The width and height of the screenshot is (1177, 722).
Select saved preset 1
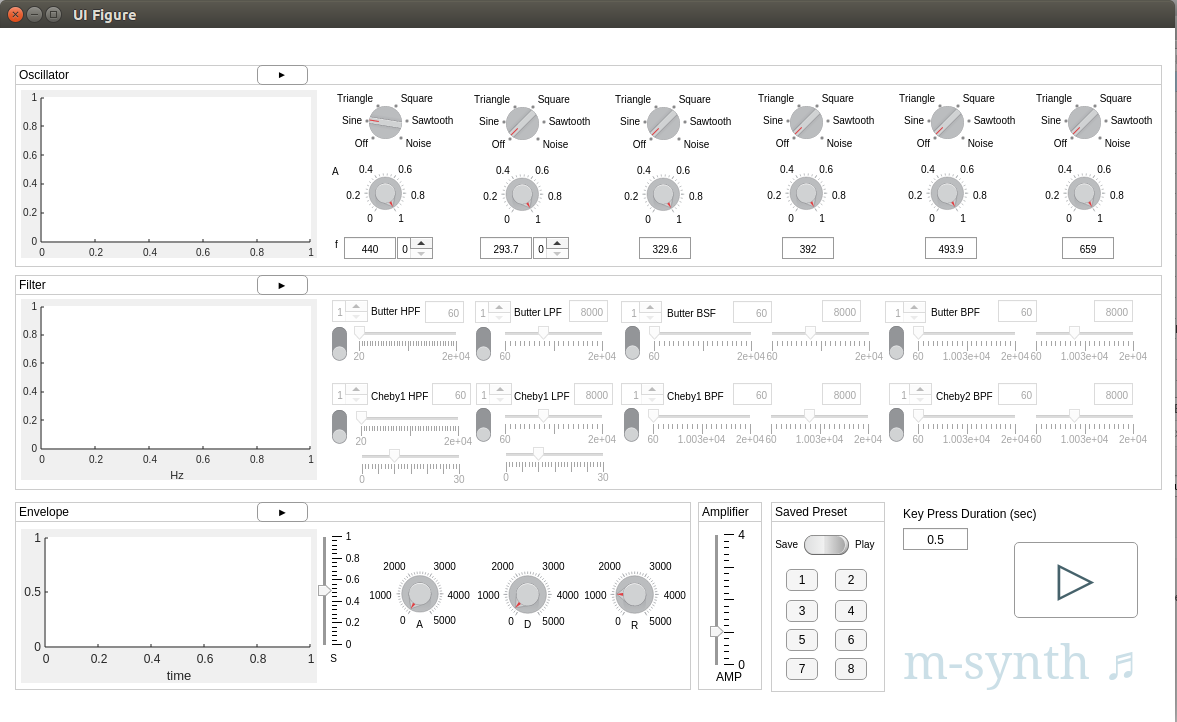(x=802, y=580)
